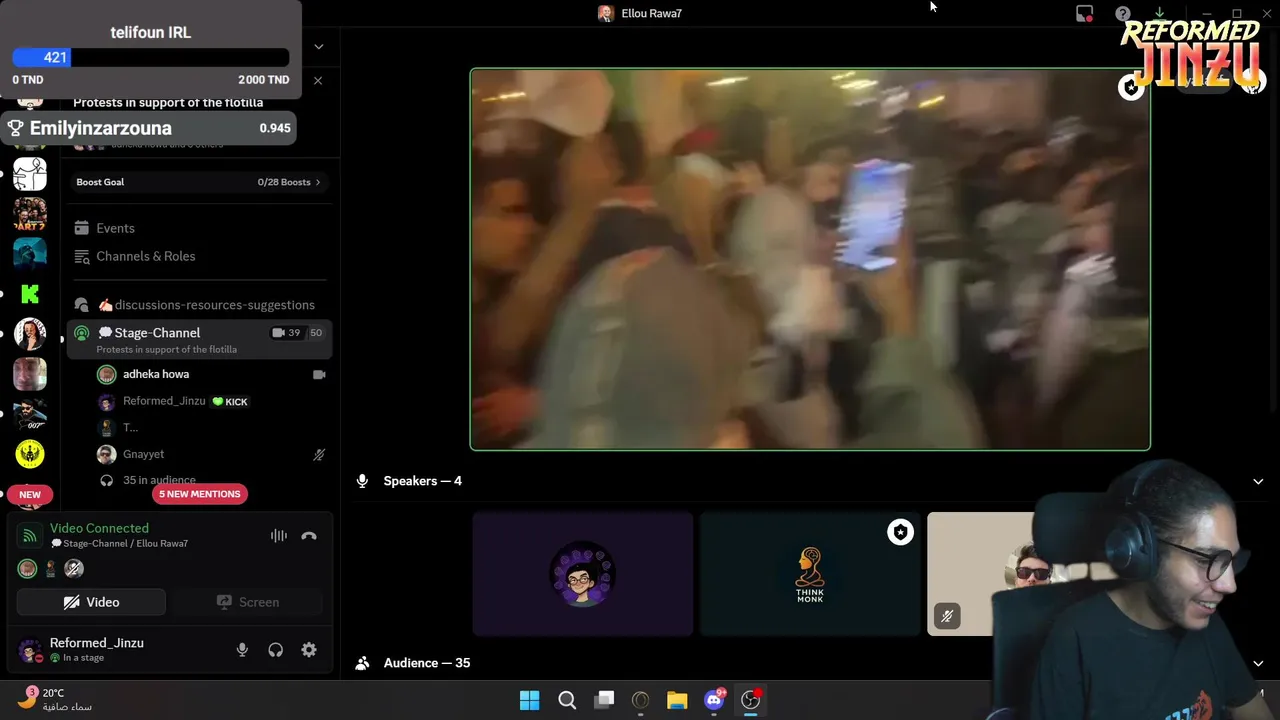Open server header dropdown chevron
The height and width of the screenshot is (720, 1280).
[318, 46]
